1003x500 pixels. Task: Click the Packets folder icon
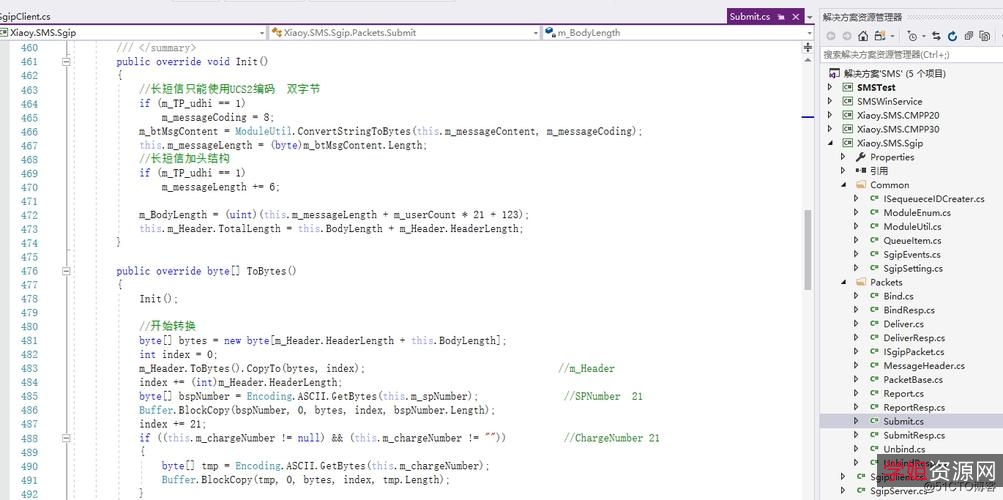[x=860, y=282]
